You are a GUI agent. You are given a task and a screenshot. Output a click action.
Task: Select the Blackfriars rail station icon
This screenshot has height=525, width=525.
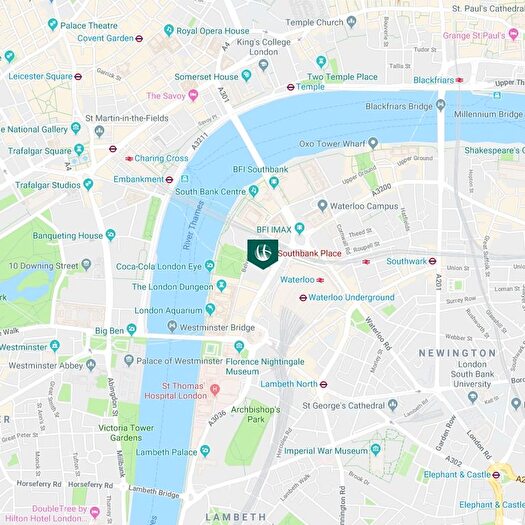point(460,80)
